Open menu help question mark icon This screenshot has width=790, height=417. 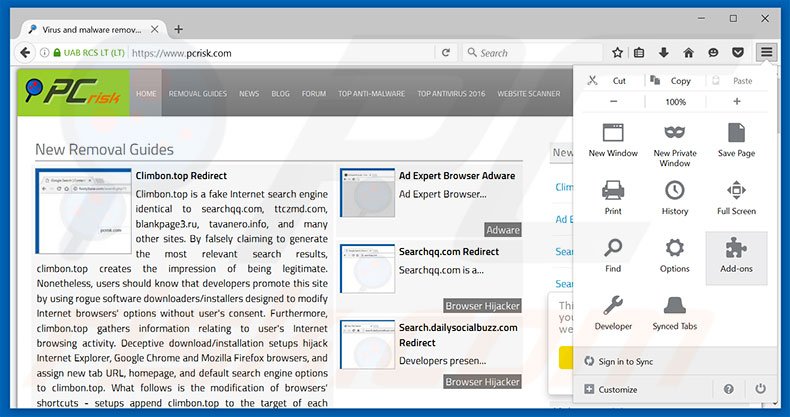[x=729, y=389]
